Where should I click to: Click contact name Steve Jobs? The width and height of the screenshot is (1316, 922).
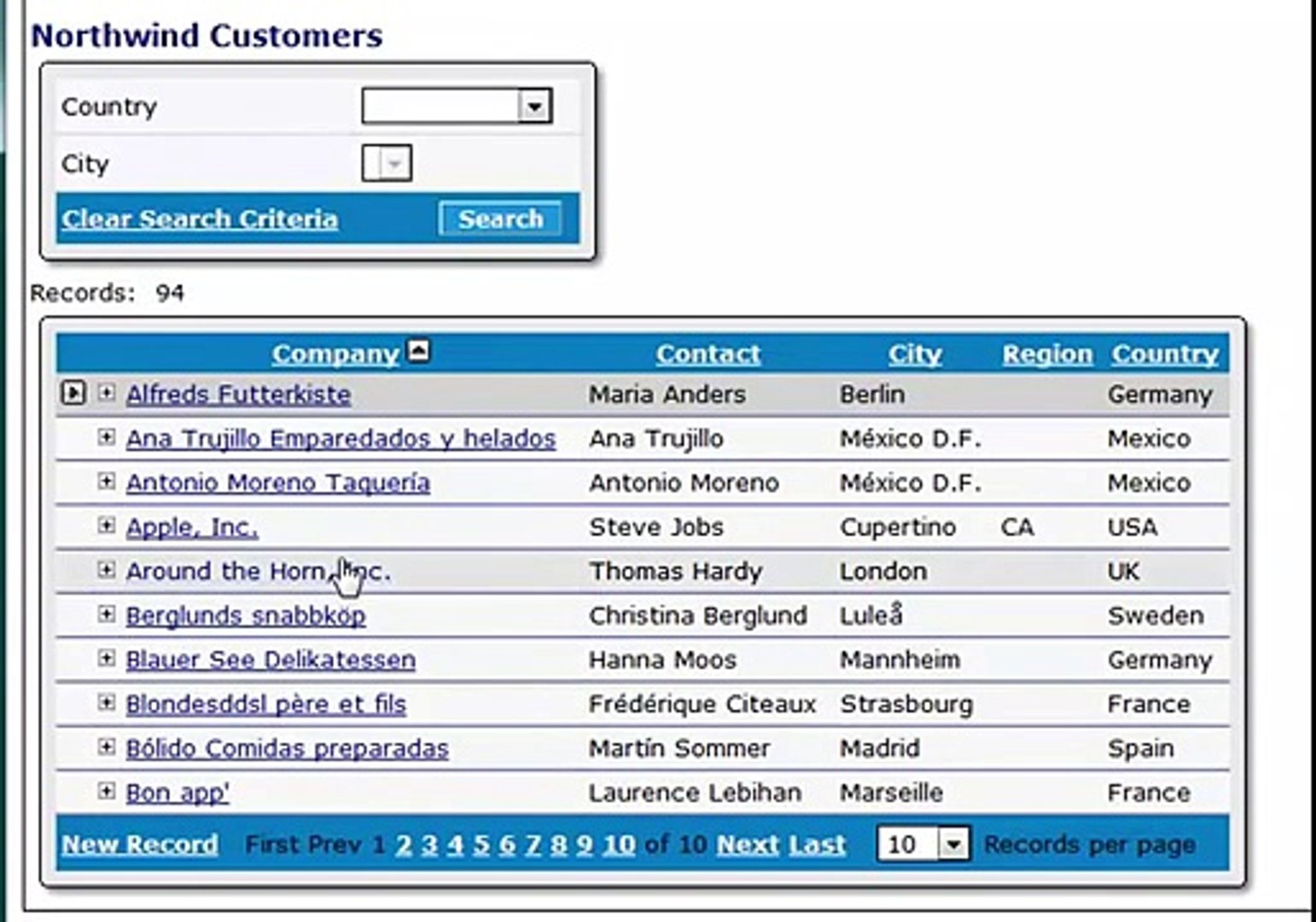[656, 527]
